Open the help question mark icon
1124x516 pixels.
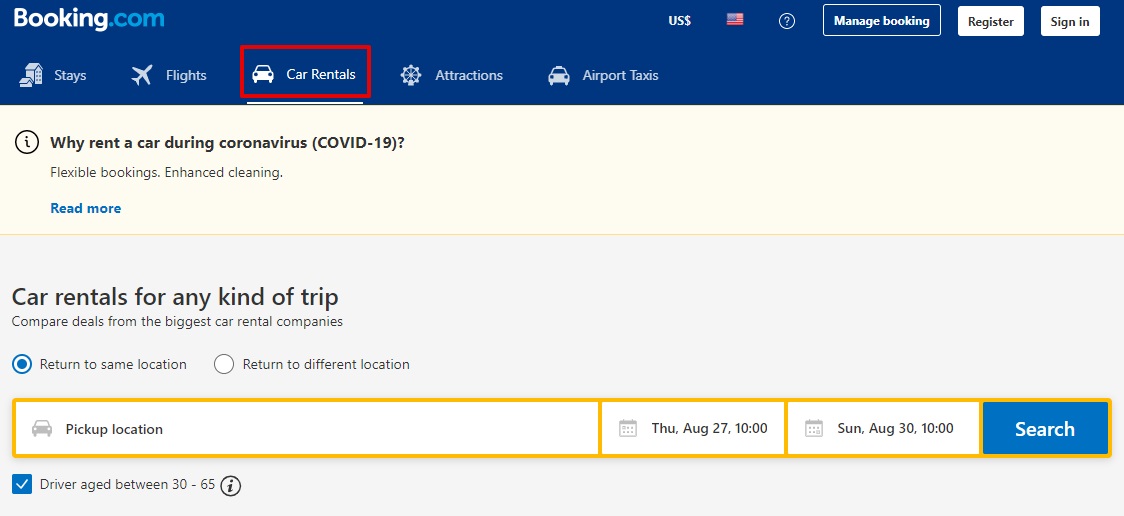787,21
